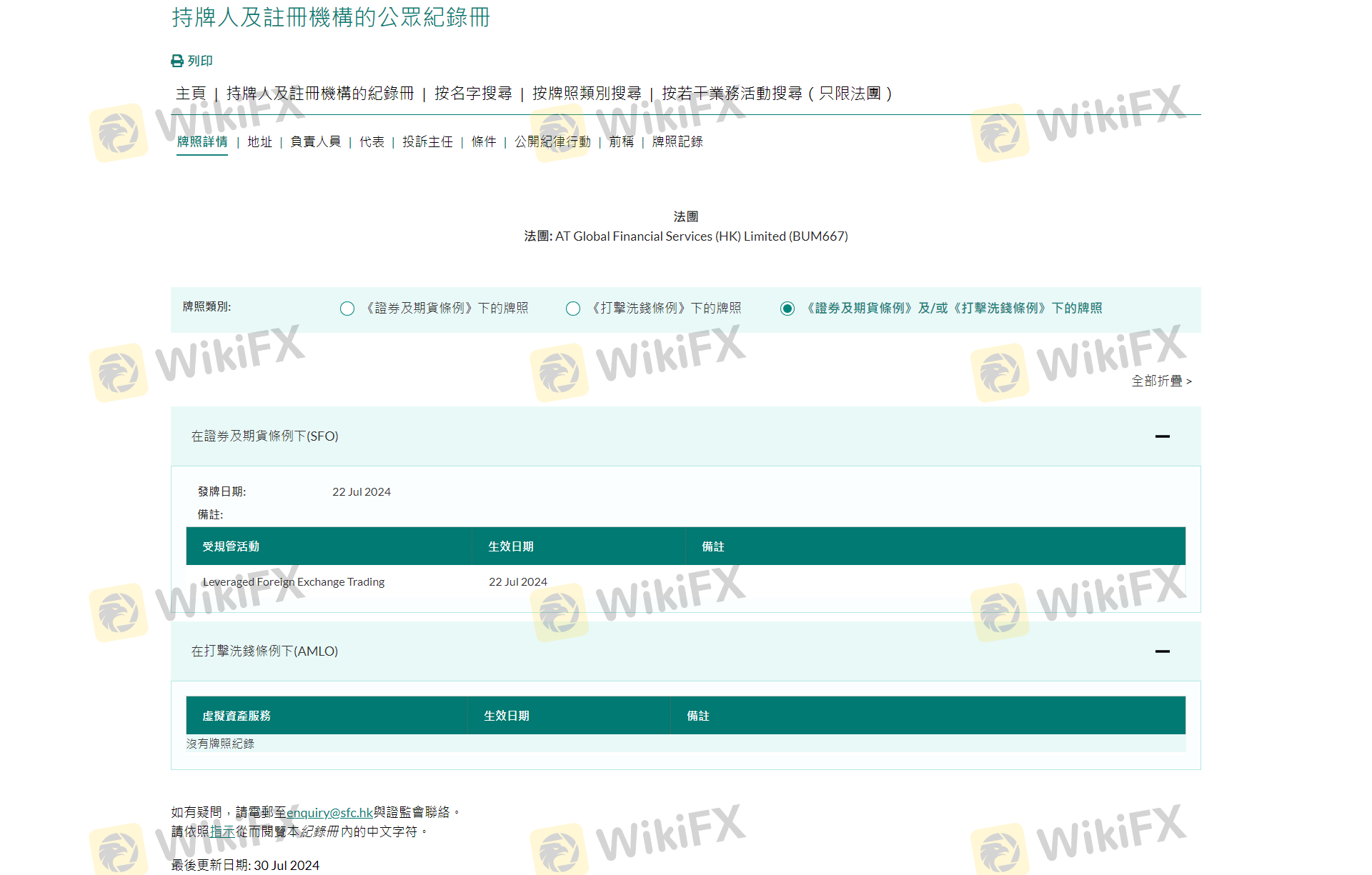Open the 公開紀律行動 tab
This screenshot has width=1372, height=875.
552,142
